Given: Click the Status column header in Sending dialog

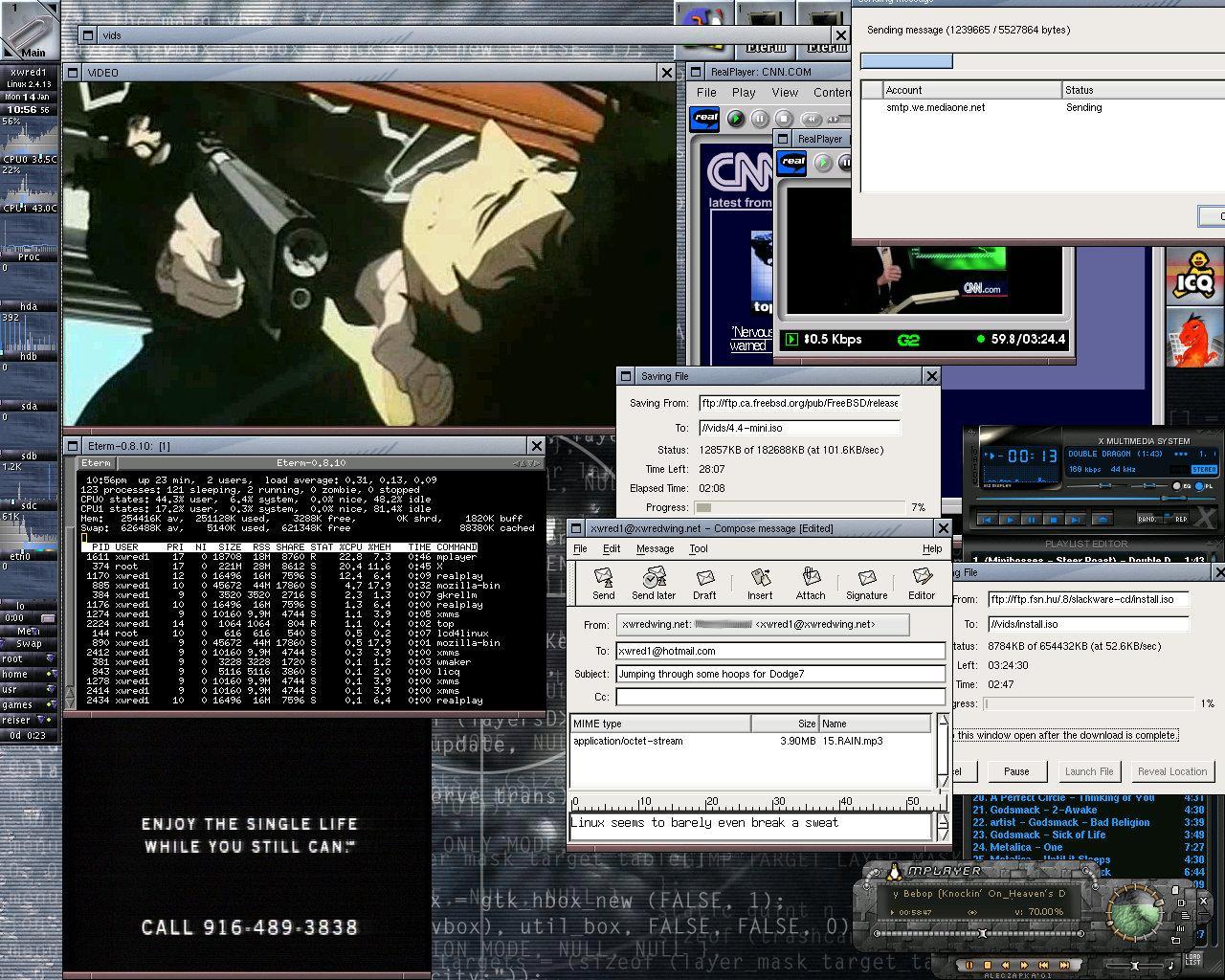Looking at the screenshot, I should coord(1144,90).
